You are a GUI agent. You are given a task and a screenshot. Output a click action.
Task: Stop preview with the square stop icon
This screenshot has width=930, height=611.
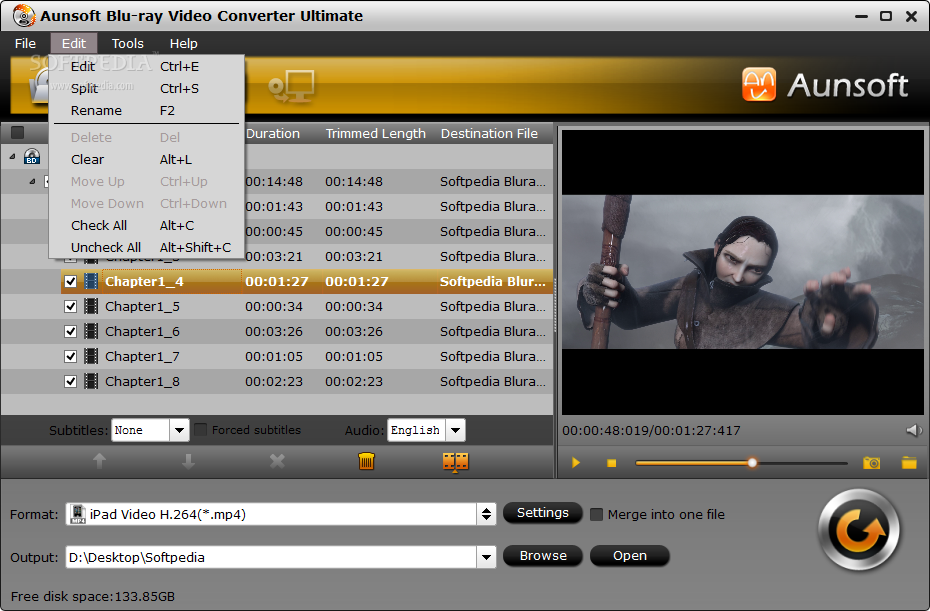point(611,463)
